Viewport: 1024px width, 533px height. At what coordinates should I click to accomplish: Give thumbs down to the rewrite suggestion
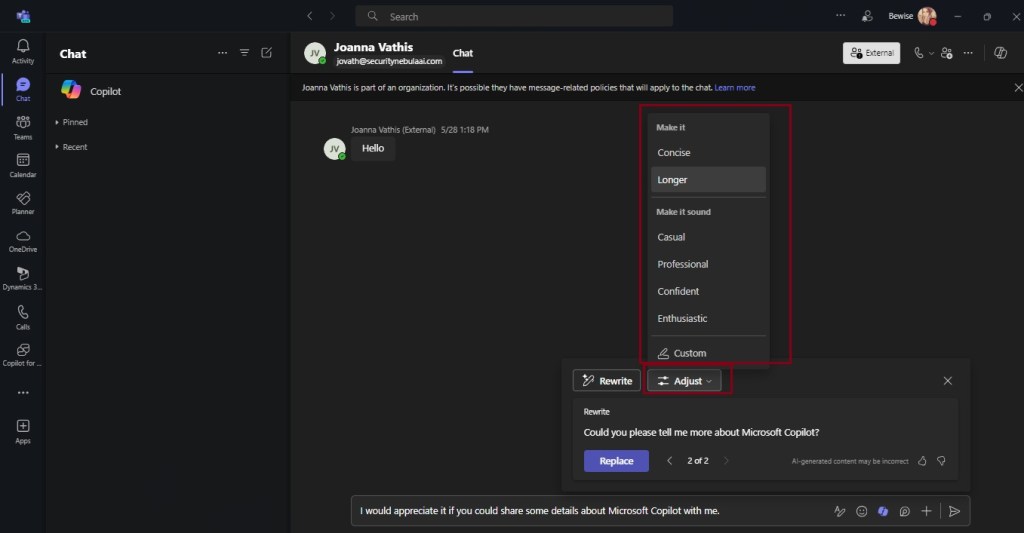(x=941, y=461)
